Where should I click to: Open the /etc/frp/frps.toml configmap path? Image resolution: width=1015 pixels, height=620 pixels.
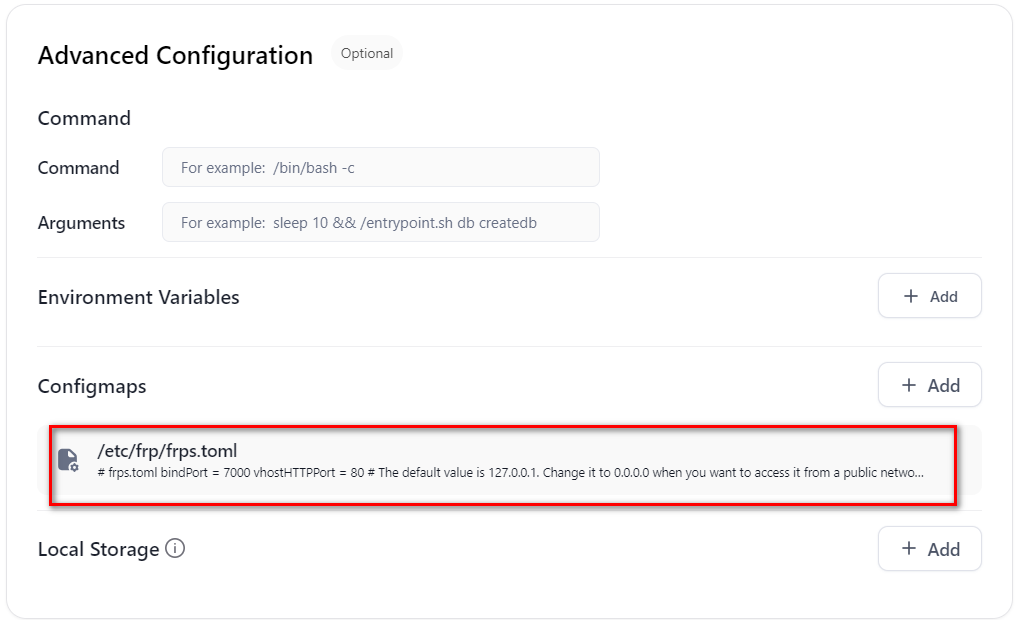click(167, 450)
